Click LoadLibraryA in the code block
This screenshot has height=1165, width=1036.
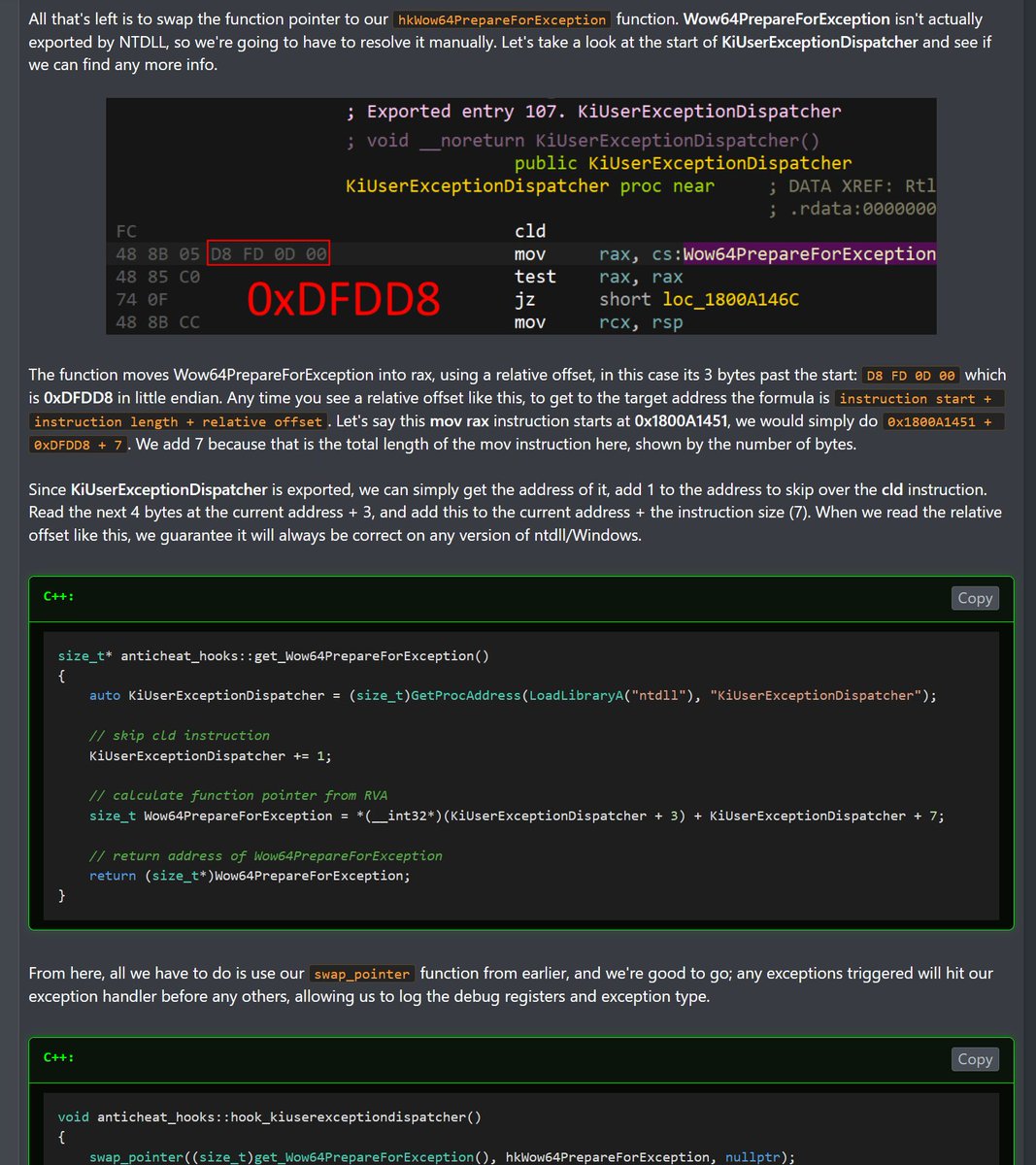(576, 695)
